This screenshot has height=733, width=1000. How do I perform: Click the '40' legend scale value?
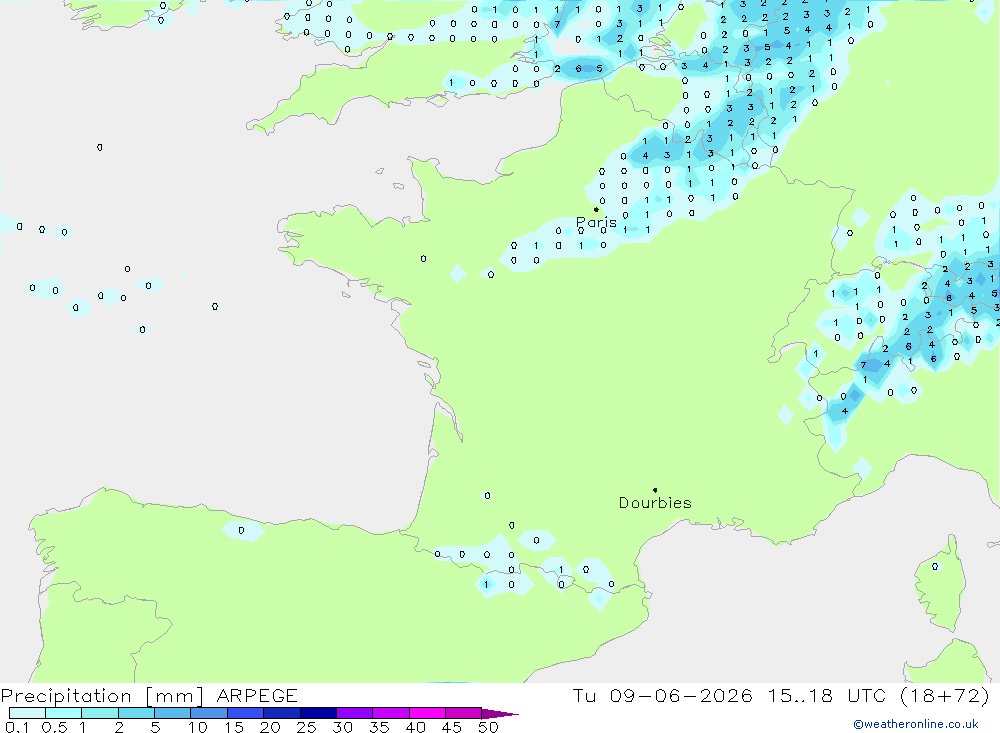(416, 727)
